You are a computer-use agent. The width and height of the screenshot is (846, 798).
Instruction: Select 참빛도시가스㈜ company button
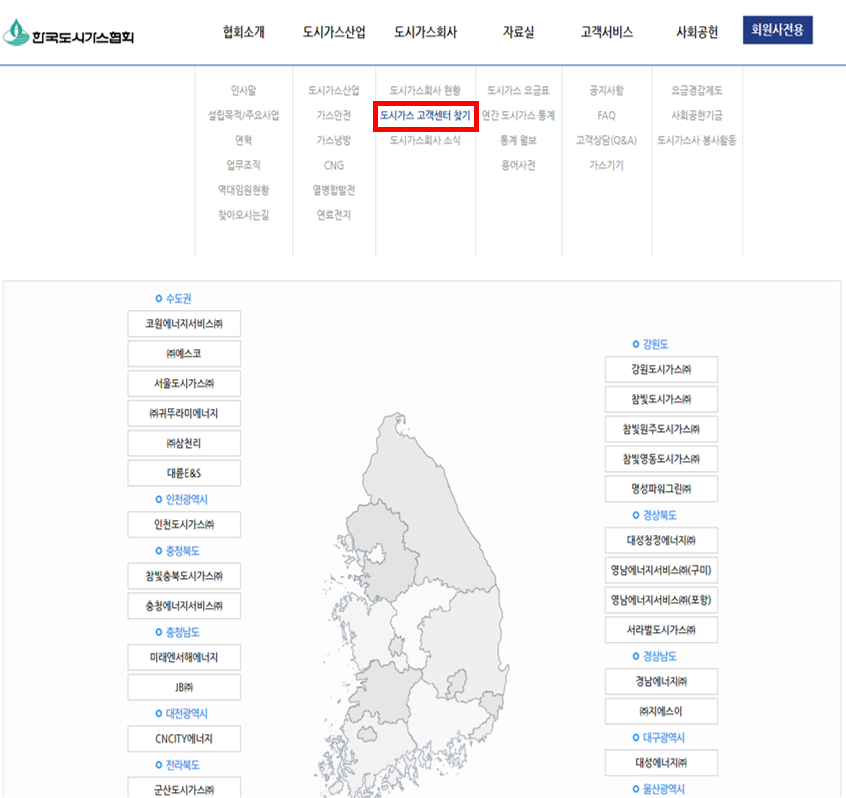click(x=661, y=399)
